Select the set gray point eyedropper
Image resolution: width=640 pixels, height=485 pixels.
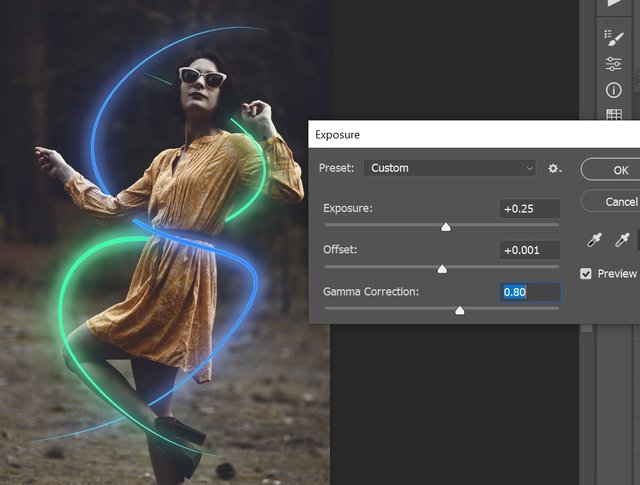click(622, 240)
